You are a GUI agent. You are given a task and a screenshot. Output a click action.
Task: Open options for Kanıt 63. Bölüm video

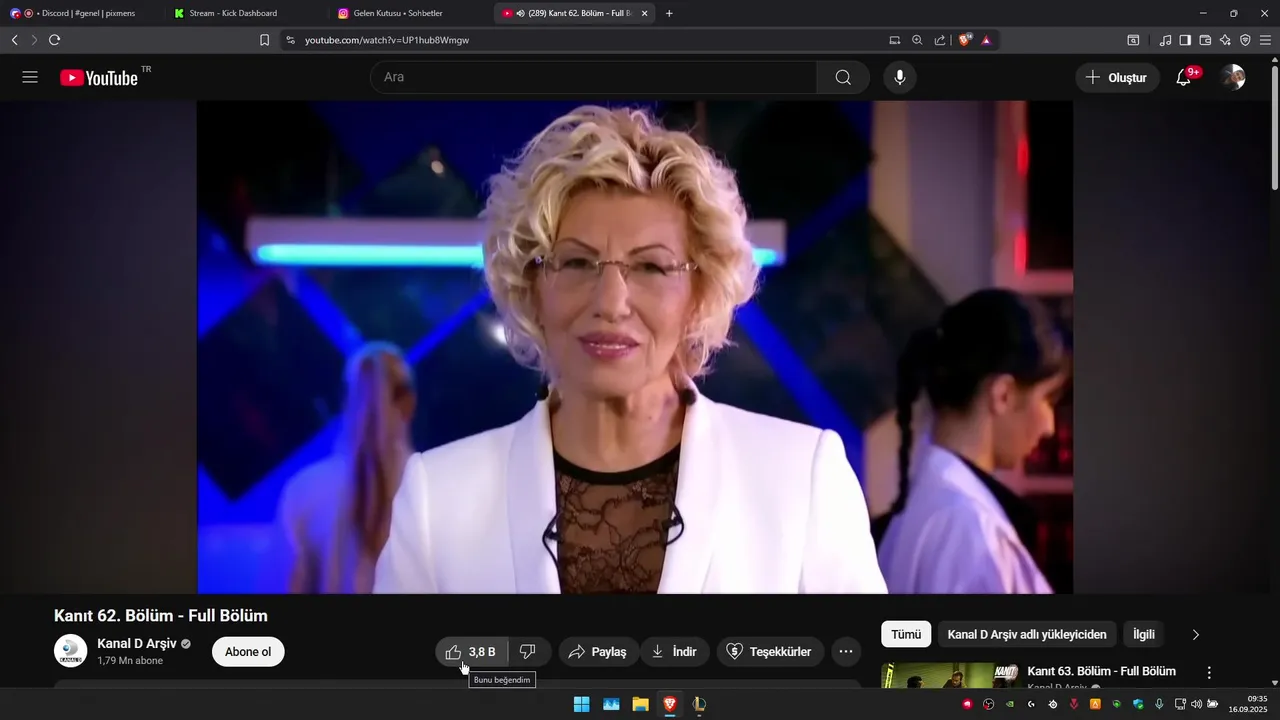click(x=1209, y=673)
